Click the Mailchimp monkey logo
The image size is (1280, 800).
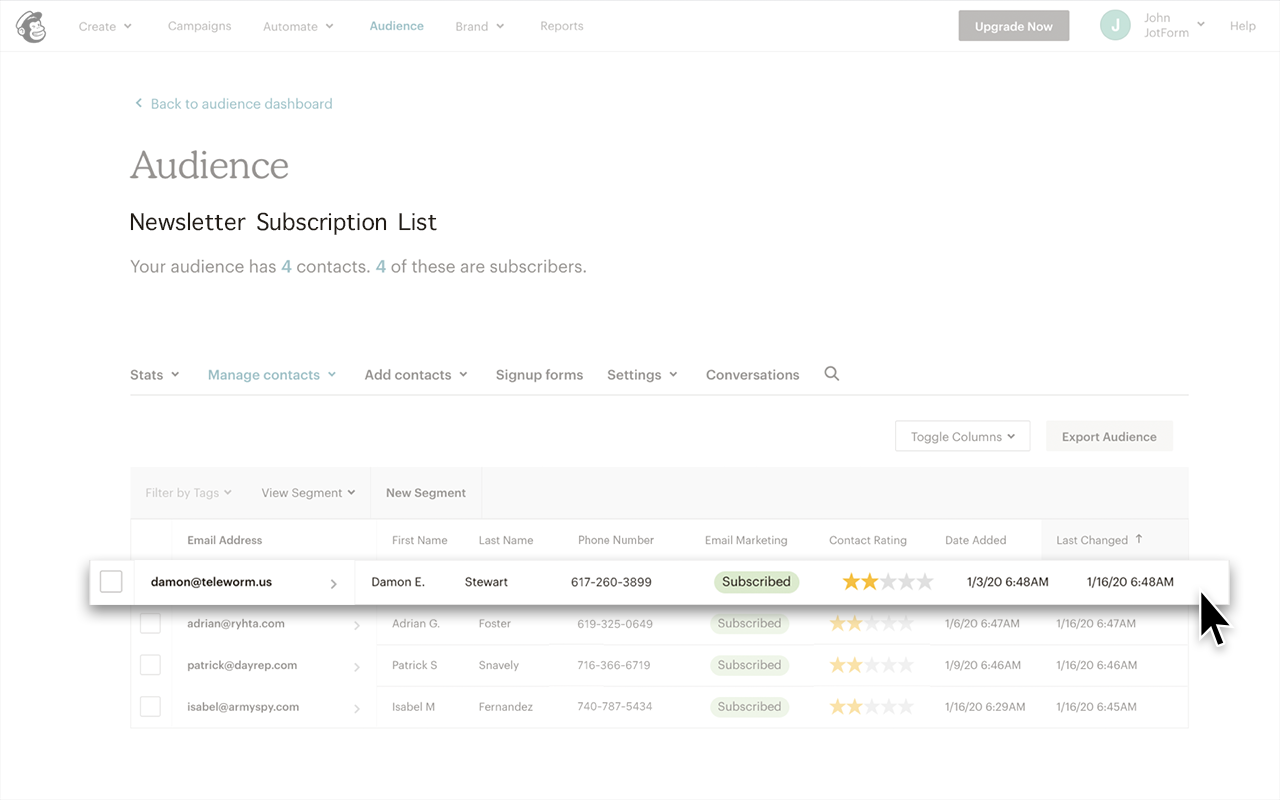(x=31, y=26)
